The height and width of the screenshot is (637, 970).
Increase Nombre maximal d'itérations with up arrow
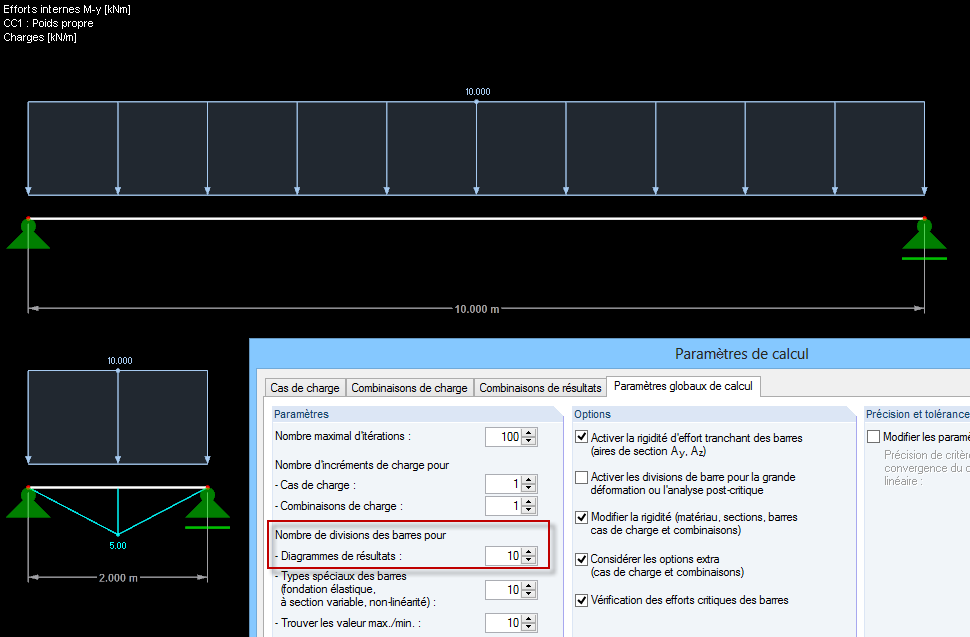pyautogui.click(x=528, y=433)
